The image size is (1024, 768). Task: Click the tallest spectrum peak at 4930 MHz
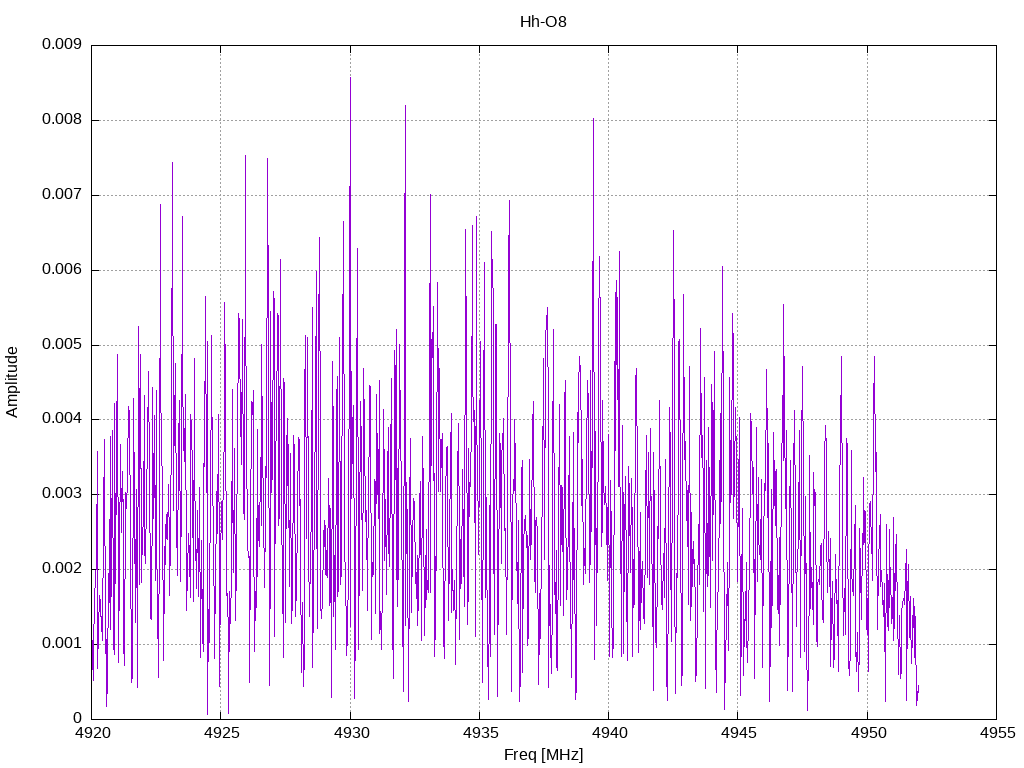pyautogui.click(x=351, y=78)
